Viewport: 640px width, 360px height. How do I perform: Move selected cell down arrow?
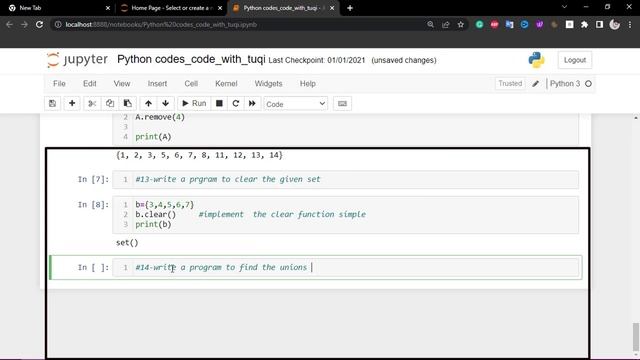[x=165, y=104]
